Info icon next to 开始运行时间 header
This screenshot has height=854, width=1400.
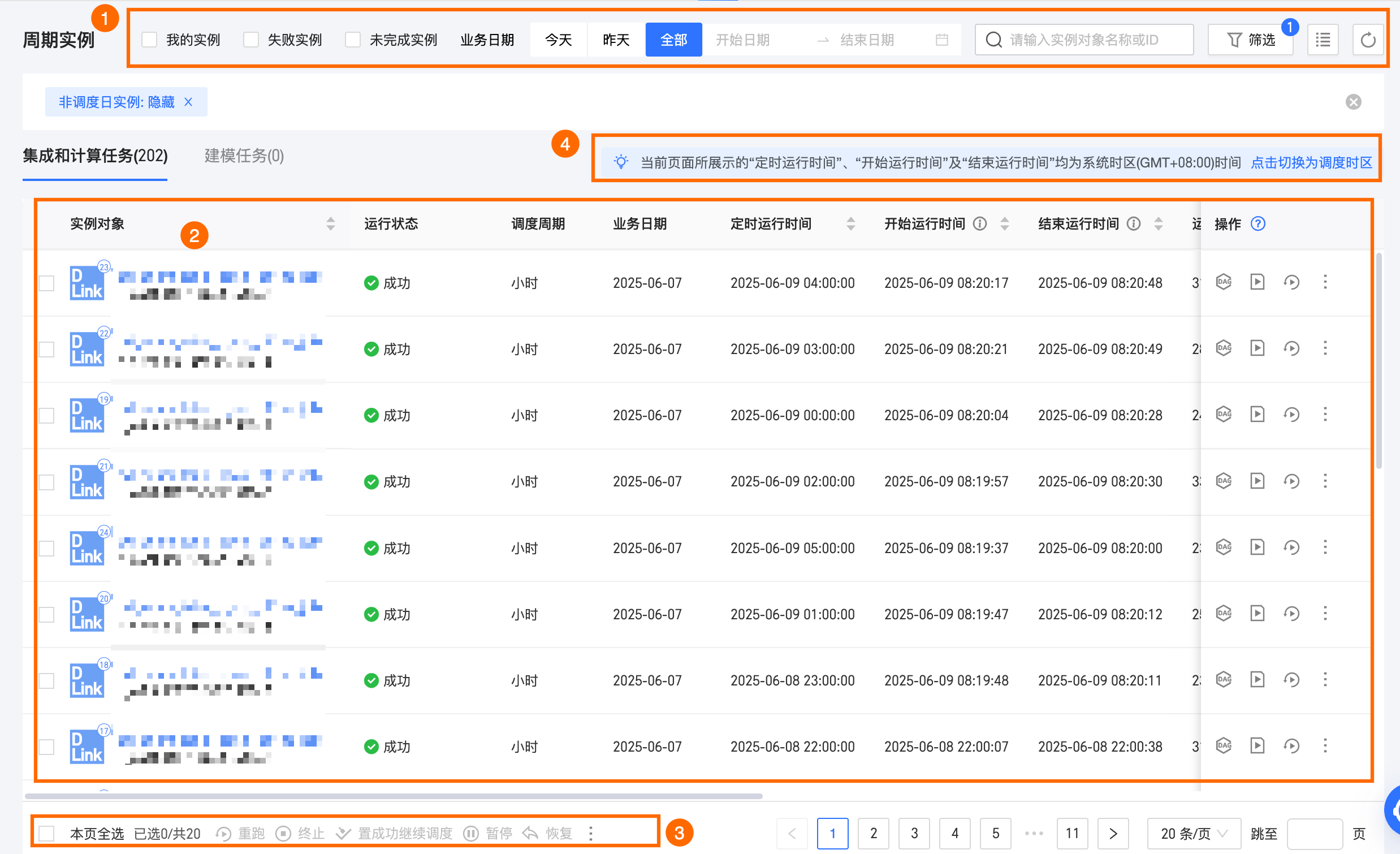pos(979,224)
